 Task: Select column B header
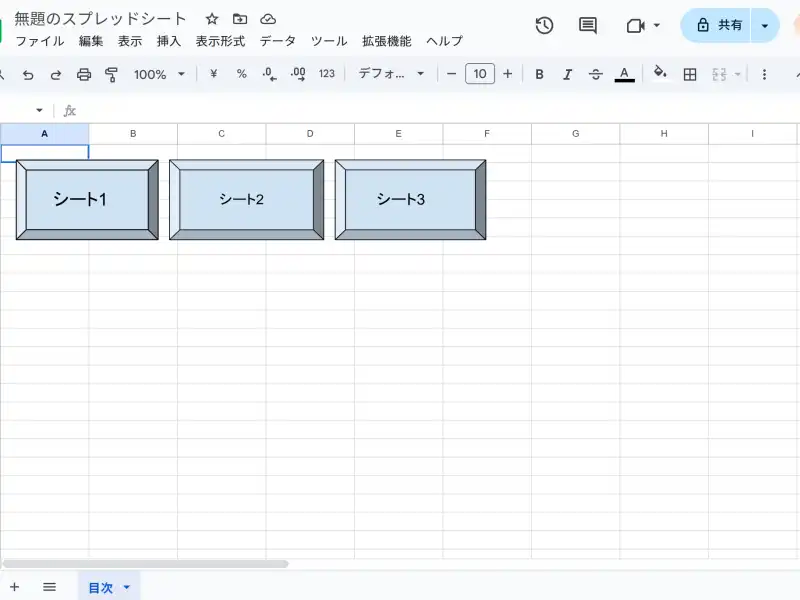133,134
